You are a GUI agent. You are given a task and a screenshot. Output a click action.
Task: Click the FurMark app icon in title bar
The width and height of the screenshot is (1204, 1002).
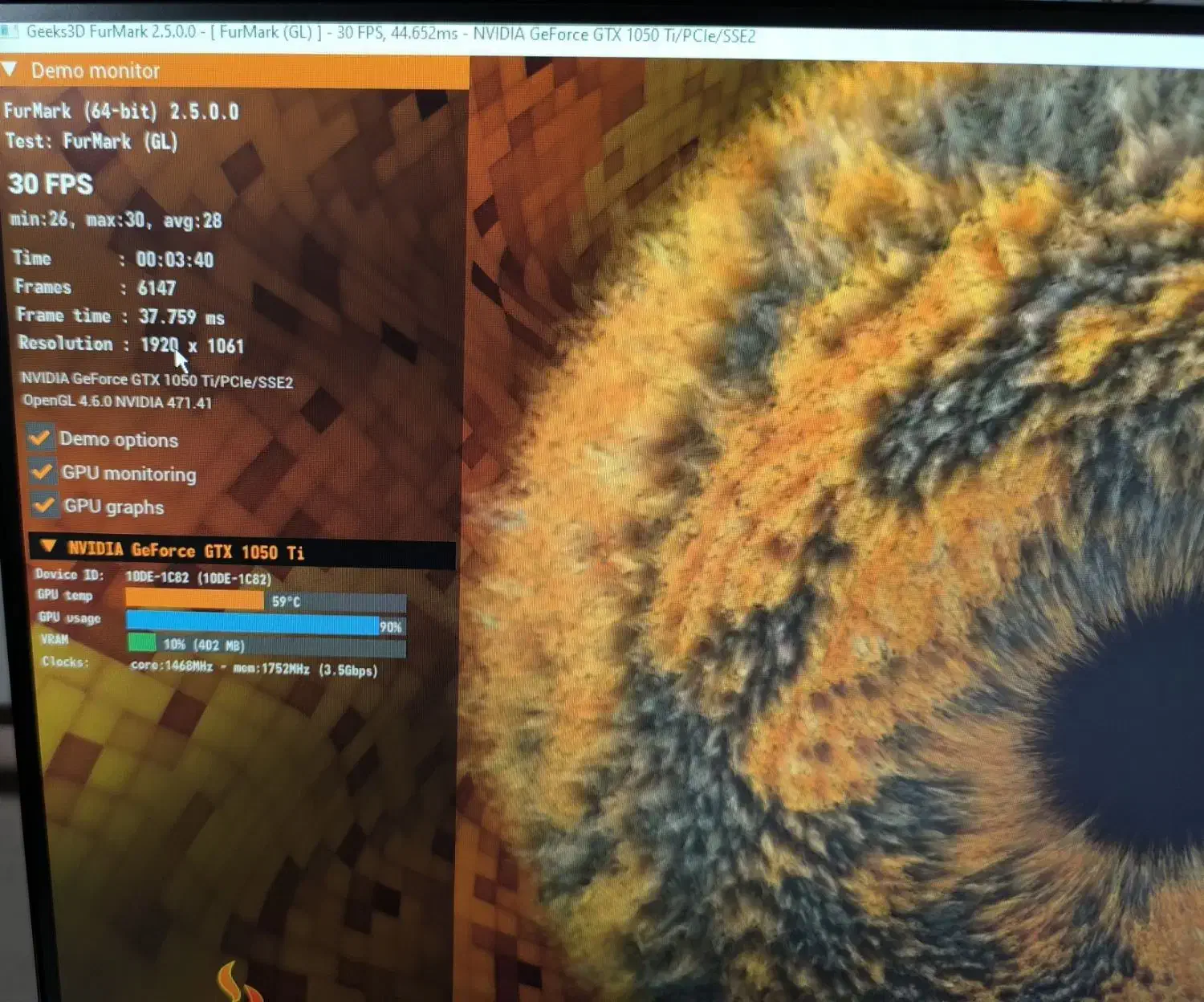coord(10,31)
